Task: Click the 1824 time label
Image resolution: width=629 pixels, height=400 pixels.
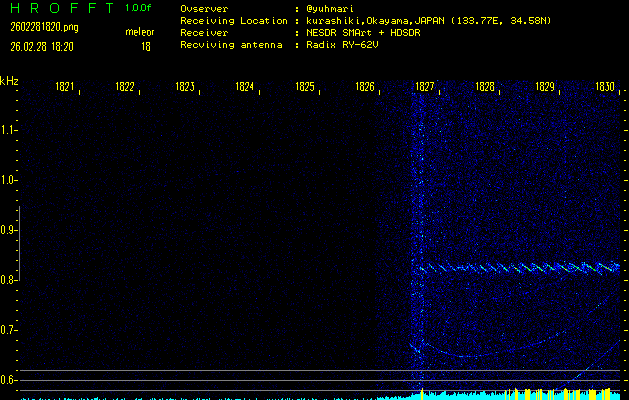Action: (x=245, y=87)
